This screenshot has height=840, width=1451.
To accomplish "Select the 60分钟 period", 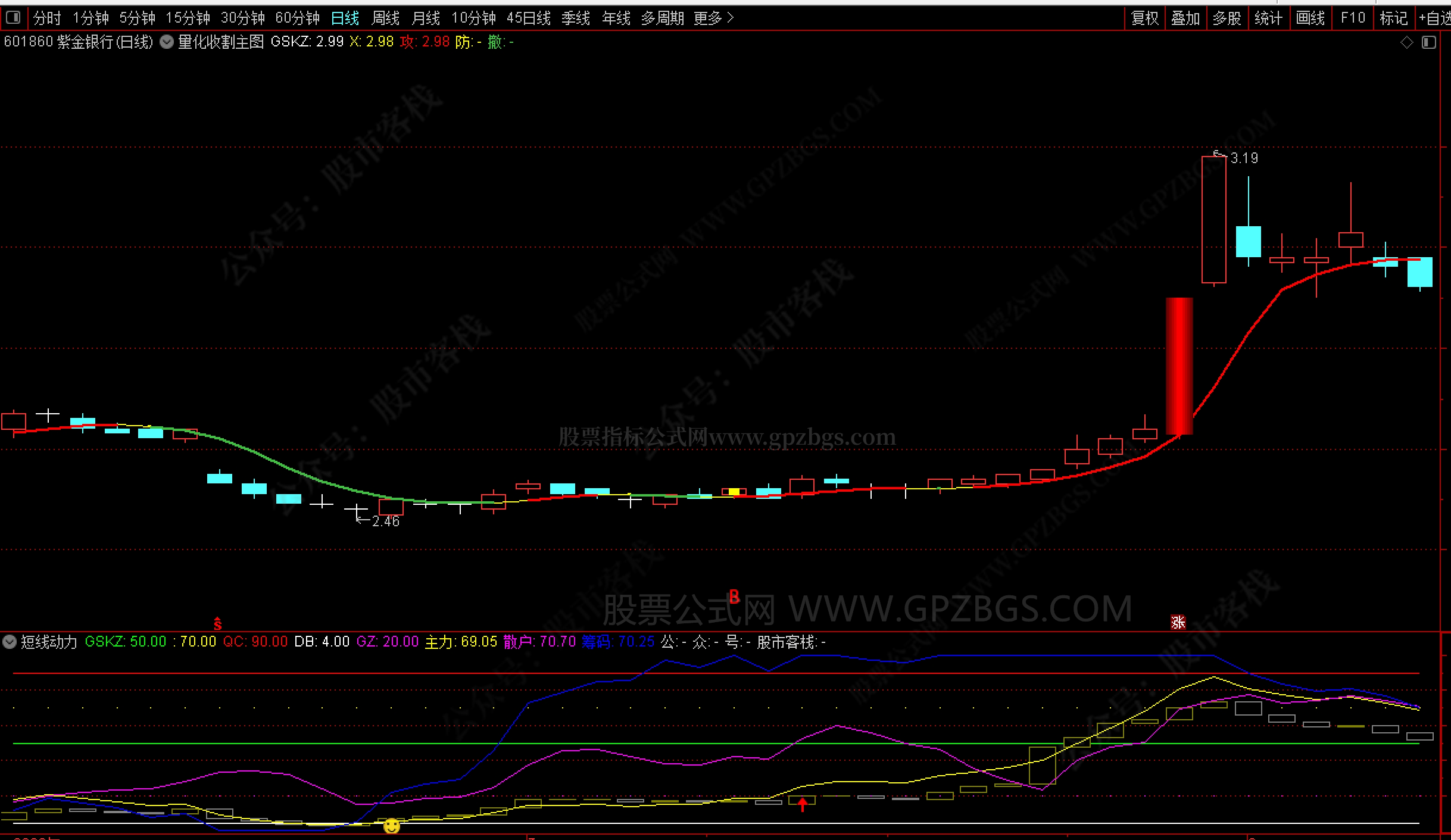I will [298, 18].
